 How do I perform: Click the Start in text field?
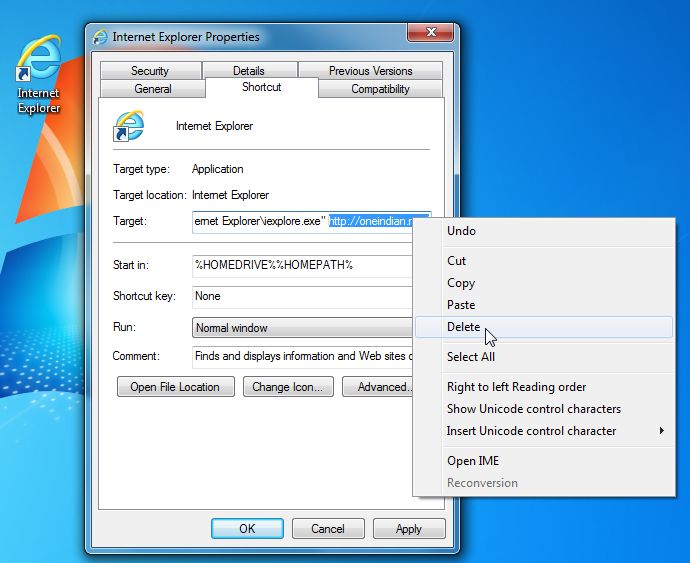click(303, 265)
